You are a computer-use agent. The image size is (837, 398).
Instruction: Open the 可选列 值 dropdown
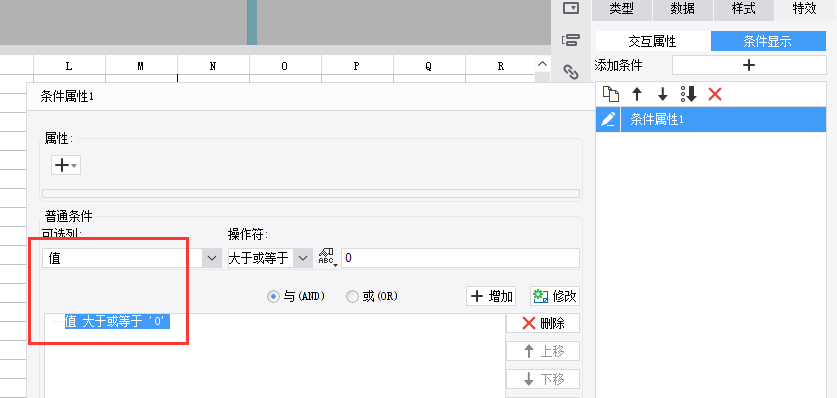[132, 258]
